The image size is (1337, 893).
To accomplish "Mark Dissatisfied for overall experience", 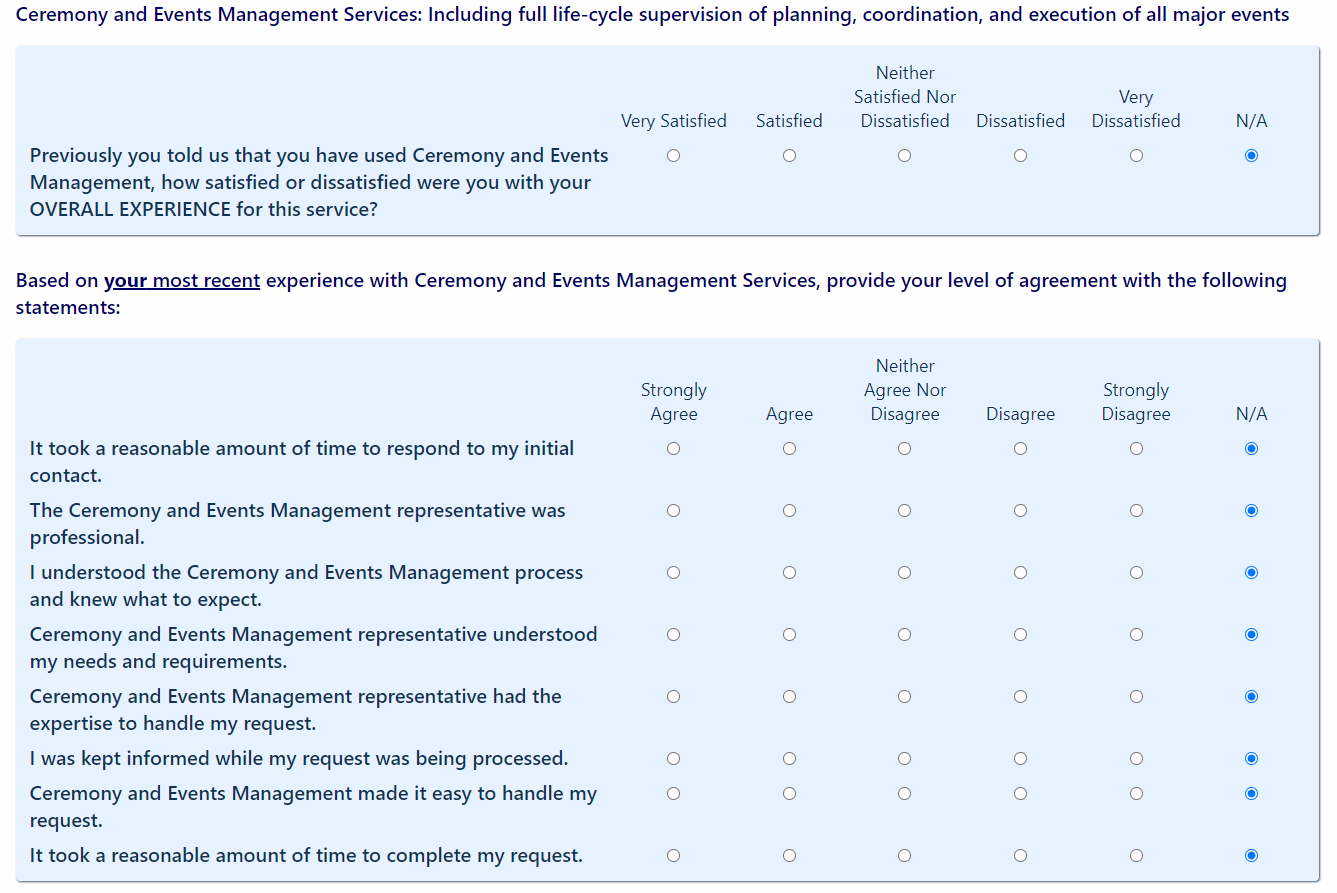I will click(x=1020, y=156).
